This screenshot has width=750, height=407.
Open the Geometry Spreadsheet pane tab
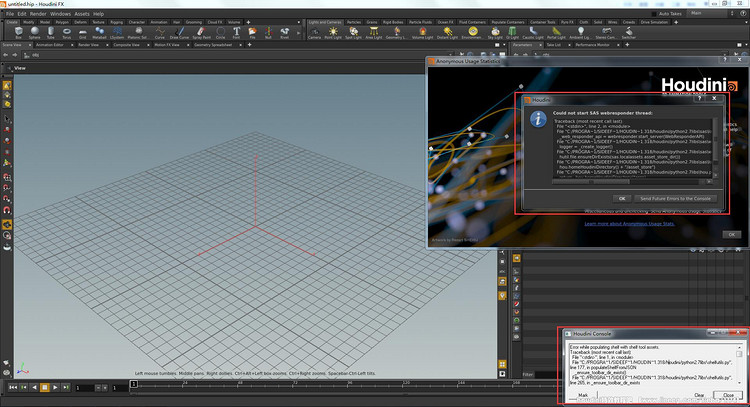point(213,45)
